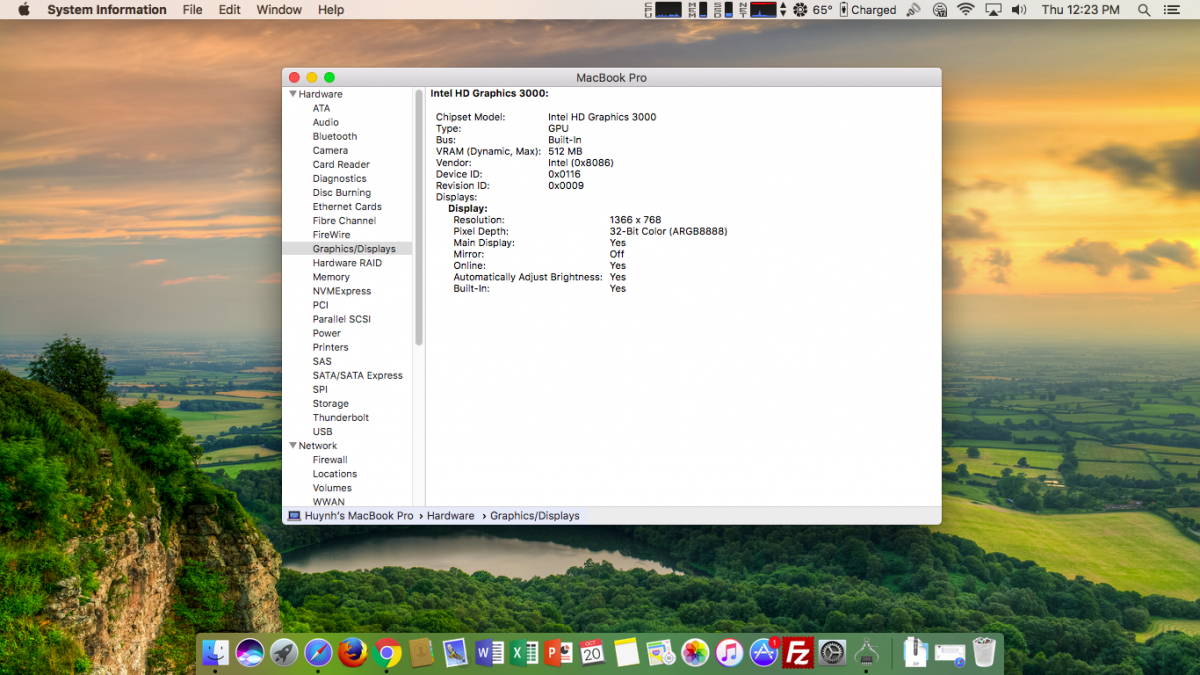Open Spotlight search magnifier icon

1144,10
